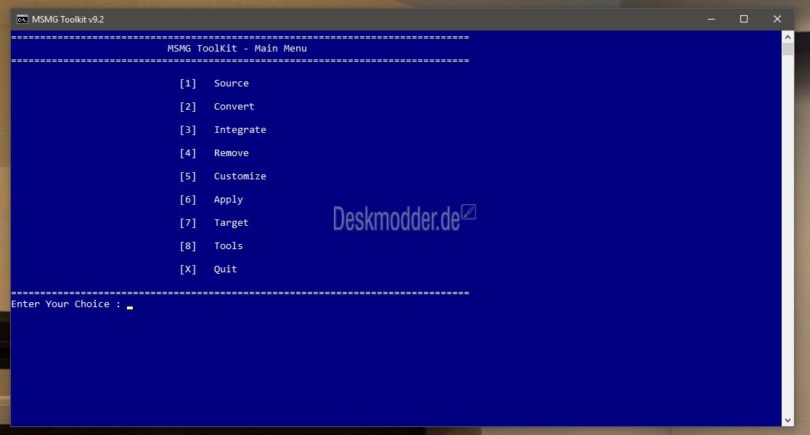Click the 'Remove' menu entry
This screenshot has width=810, height=435.
pos(231,153)
